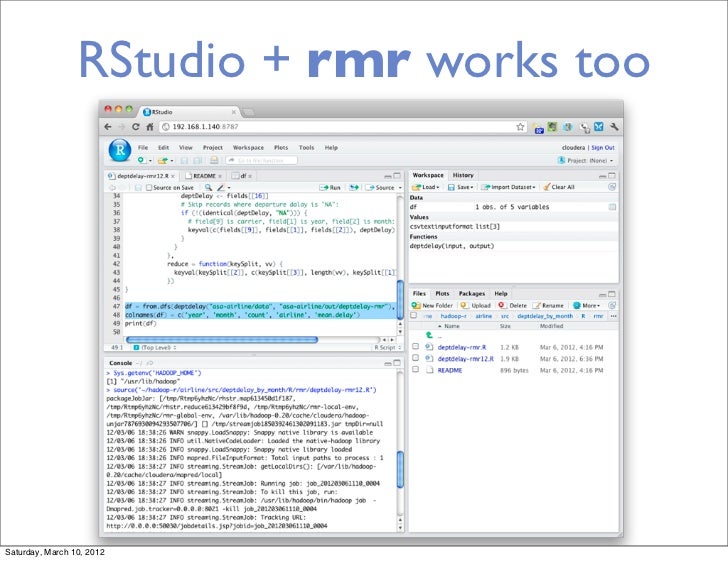Switch to the Plots pane tab
Screen dimensions: 728x561
(442, 294)
